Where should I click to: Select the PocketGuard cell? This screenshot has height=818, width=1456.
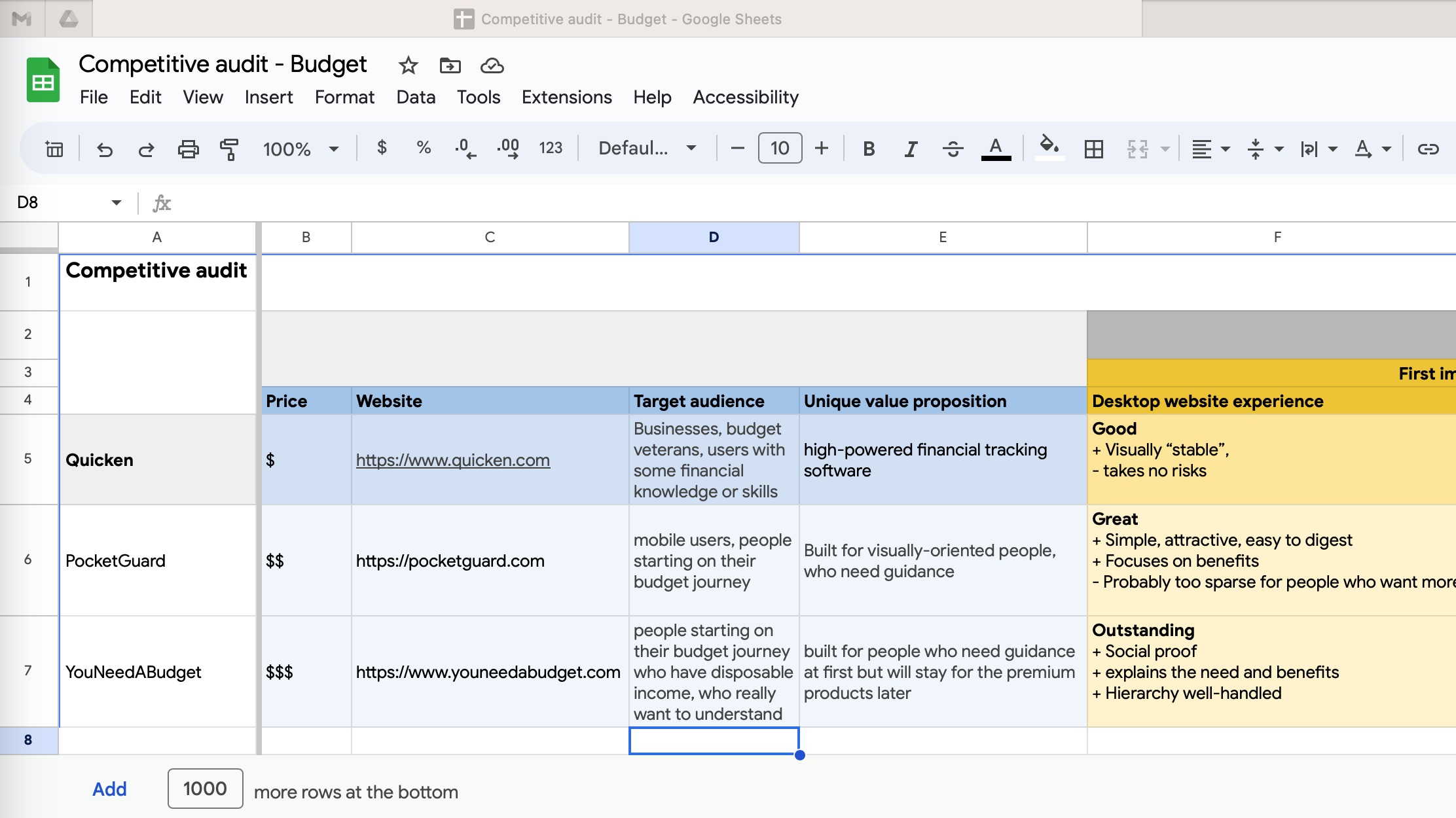point(157,560)
